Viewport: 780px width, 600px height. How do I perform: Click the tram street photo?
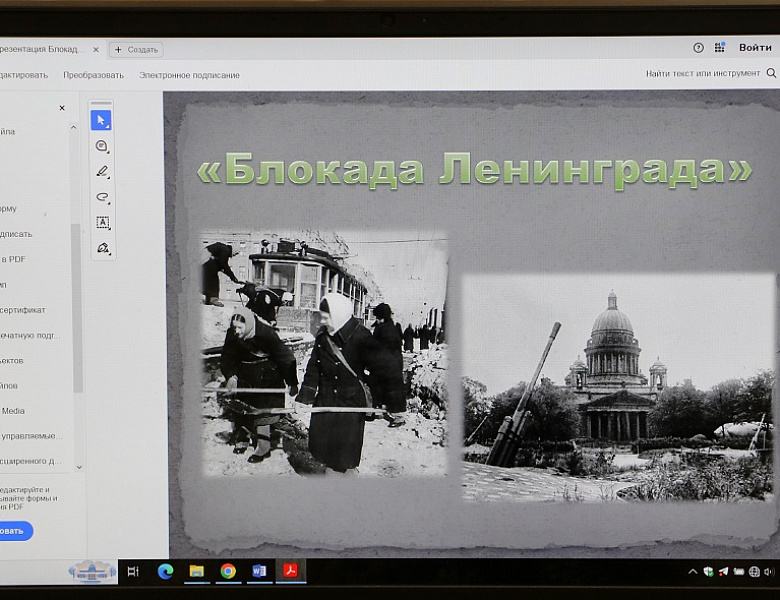coord(324,353)
